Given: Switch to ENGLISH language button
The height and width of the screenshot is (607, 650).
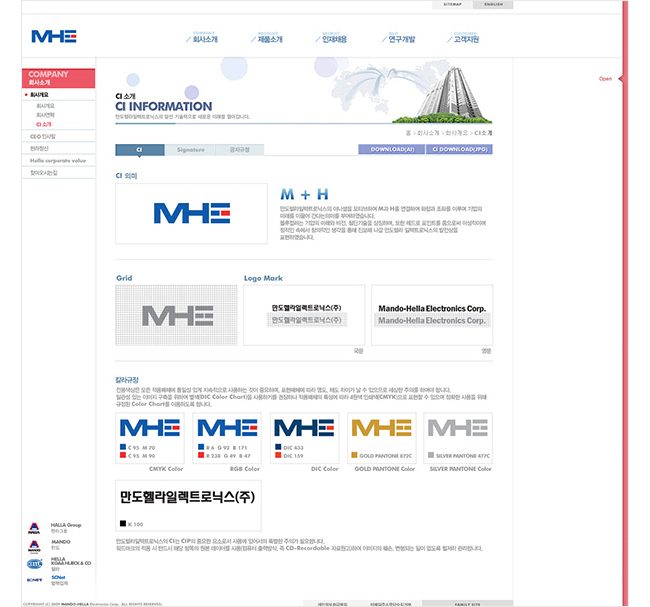Looking at the screenshot, I should click(x=493, y=4).
